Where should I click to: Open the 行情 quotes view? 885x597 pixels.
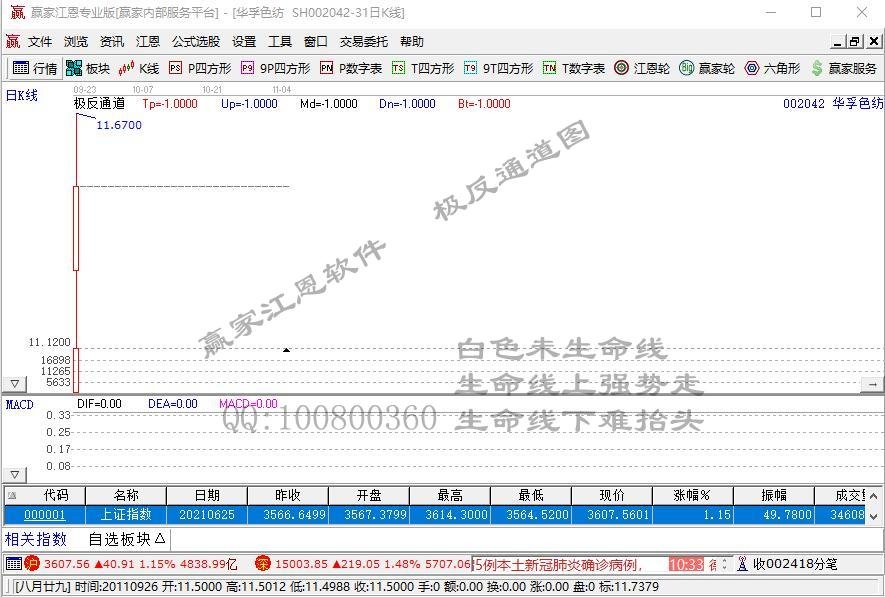pos(34,68)
